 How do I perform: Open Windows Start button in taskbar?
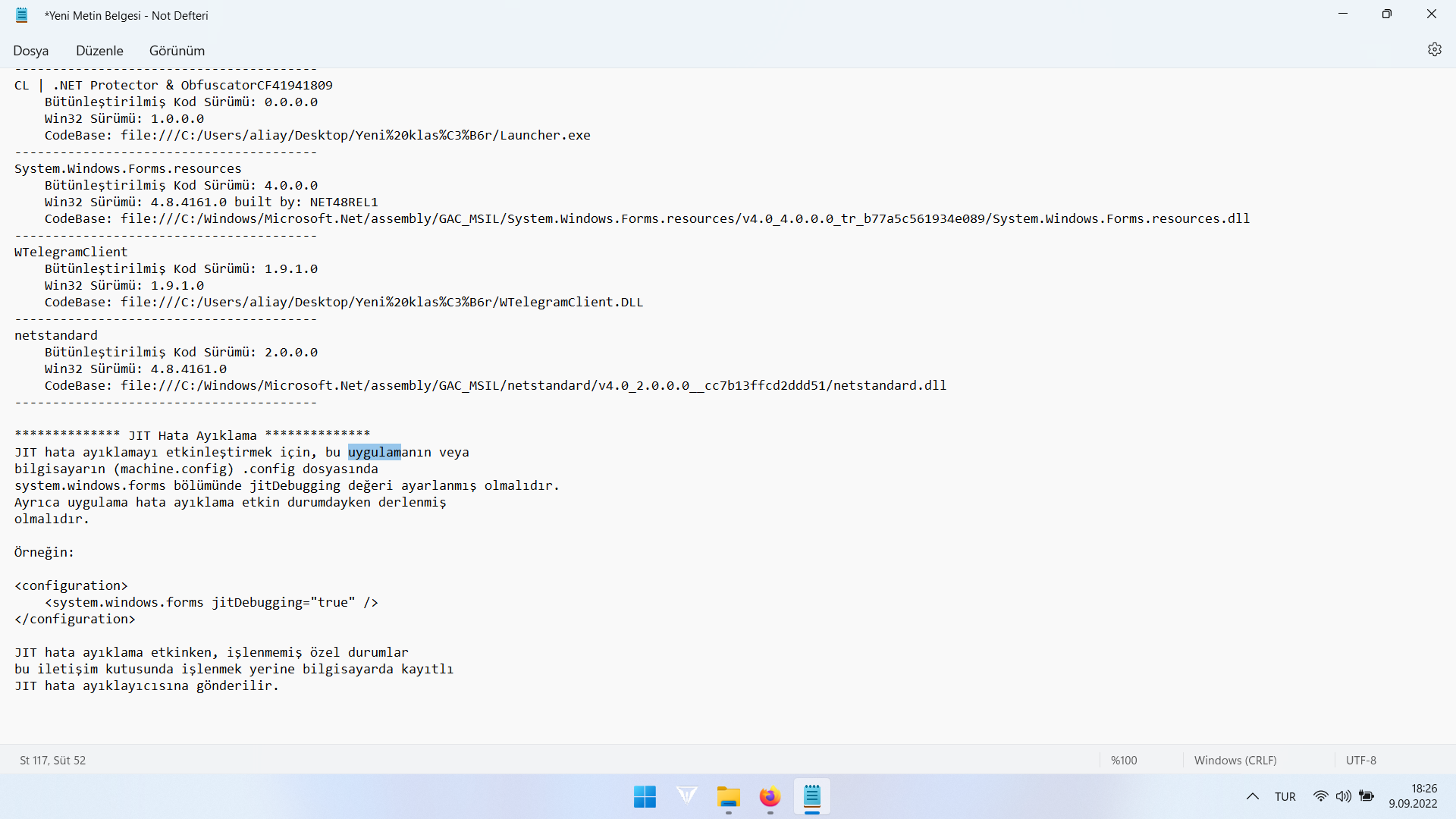pyautogui.click(x=645, y=796)
